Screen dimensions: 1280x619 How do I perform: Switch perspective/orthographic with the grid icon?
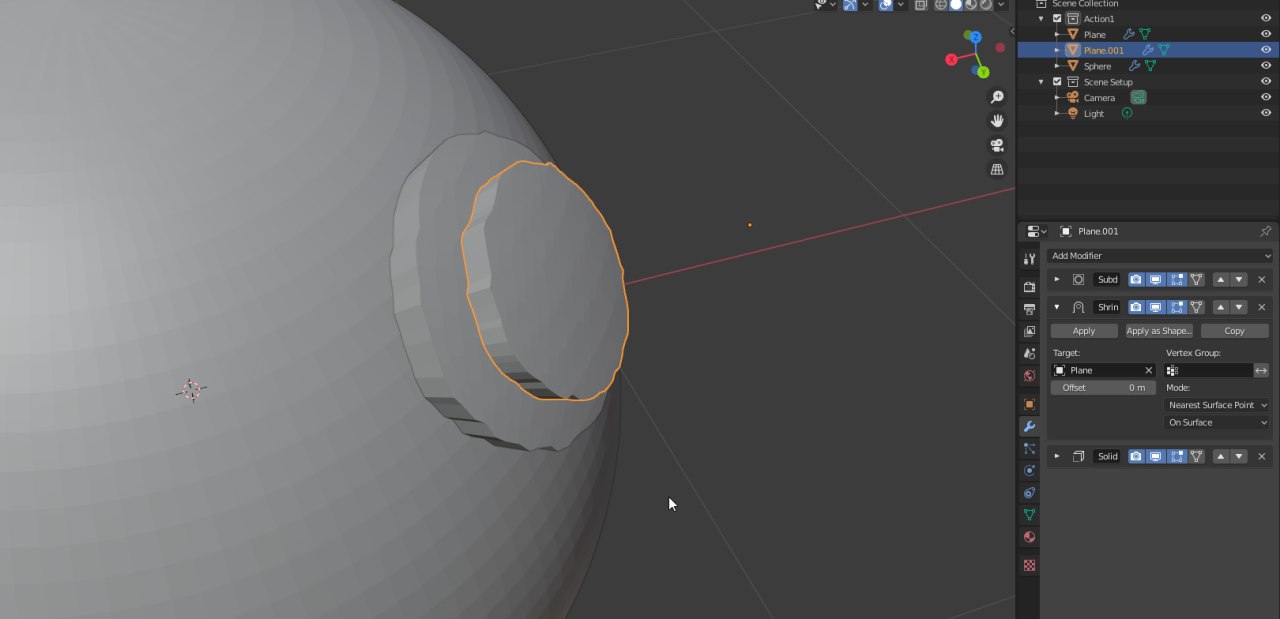pos(997,169)
